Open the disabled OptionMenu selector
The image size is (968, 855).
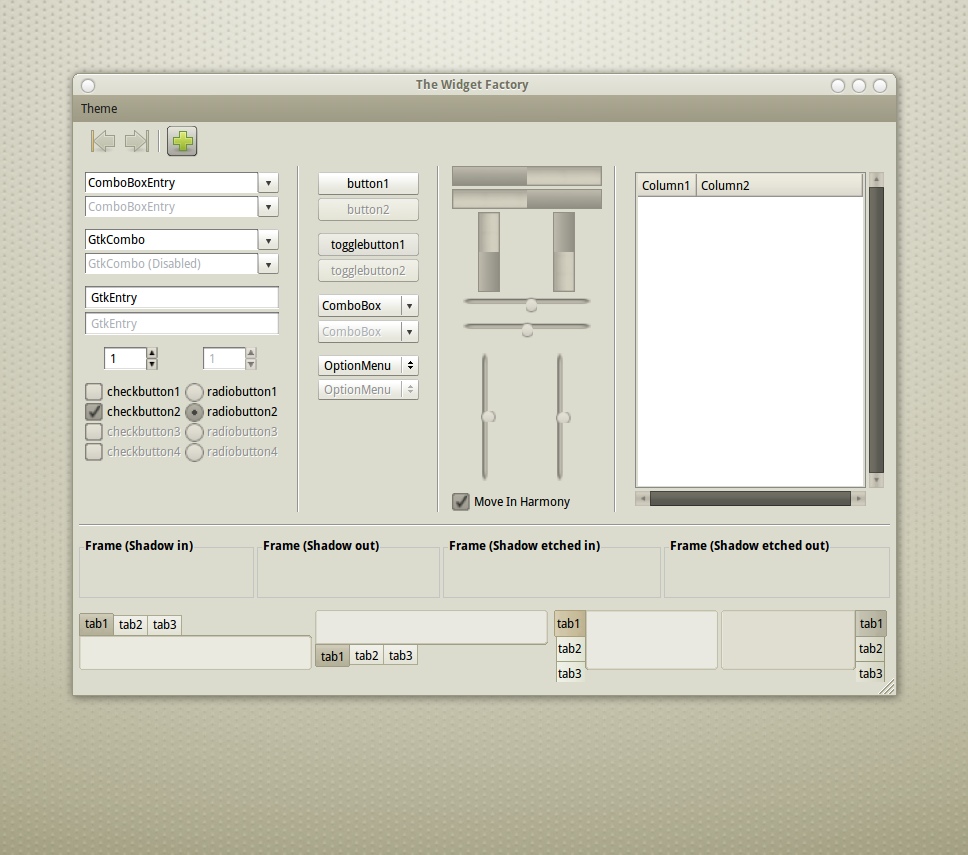369,390
